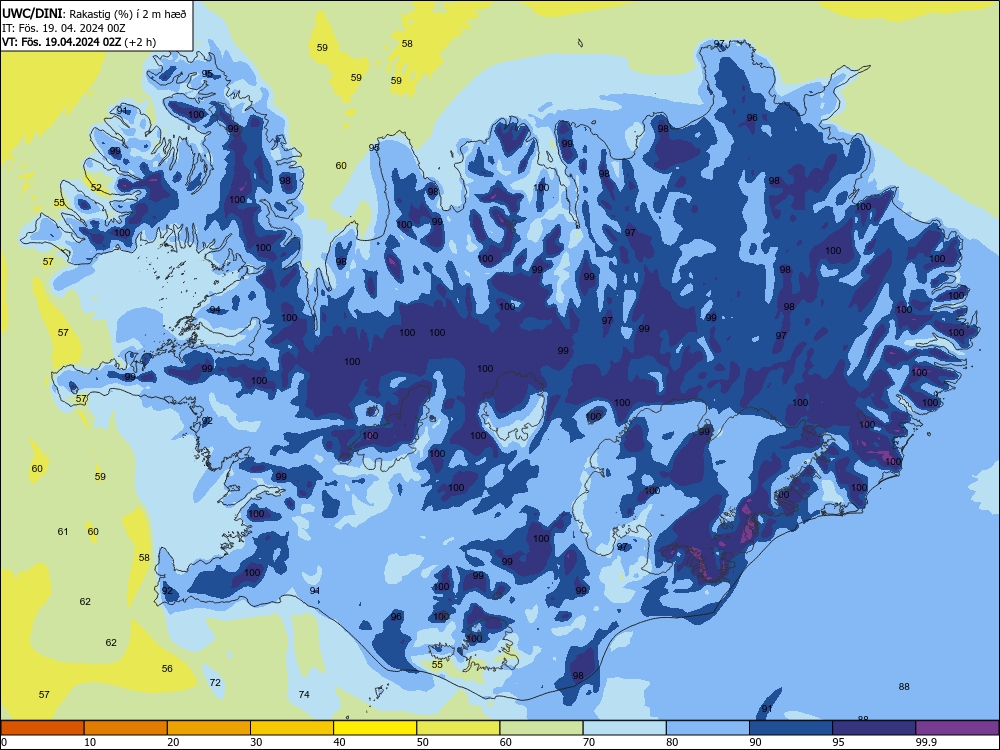This screenshot has height=750, width=1000.
Task: Click the legend tick label 90
Action: [756, 742]
